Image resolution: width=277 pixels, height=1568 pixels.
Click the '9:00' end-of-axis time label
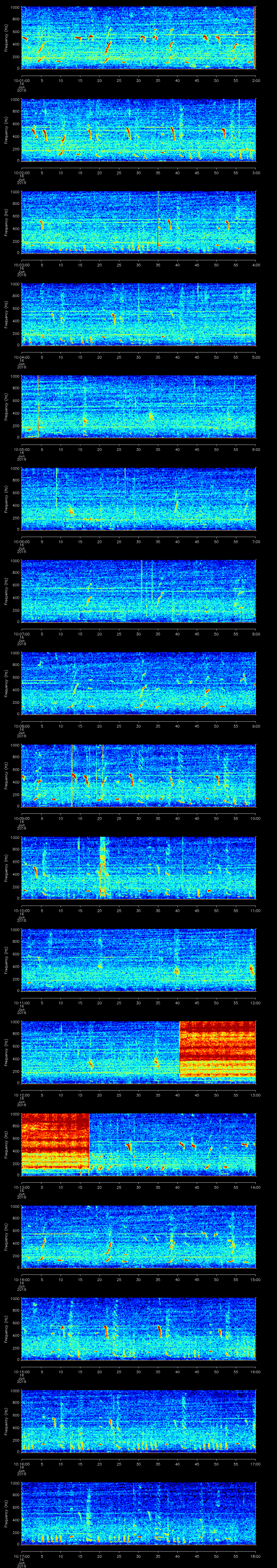pyautogui.click(x=256, y=726)
